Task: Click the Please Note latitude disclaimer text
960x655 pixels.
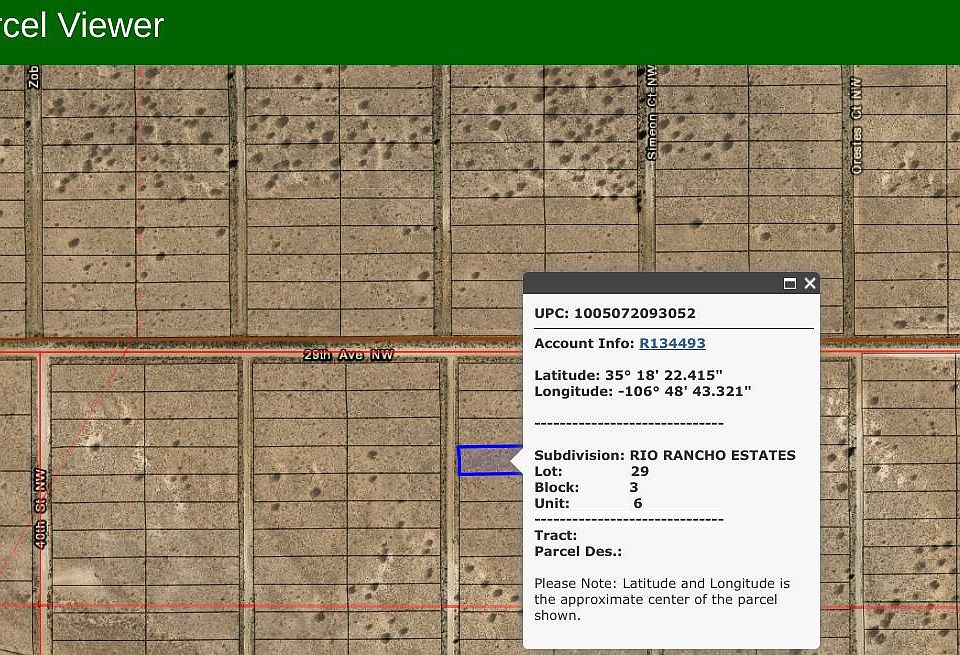Action: click(662, 599)
